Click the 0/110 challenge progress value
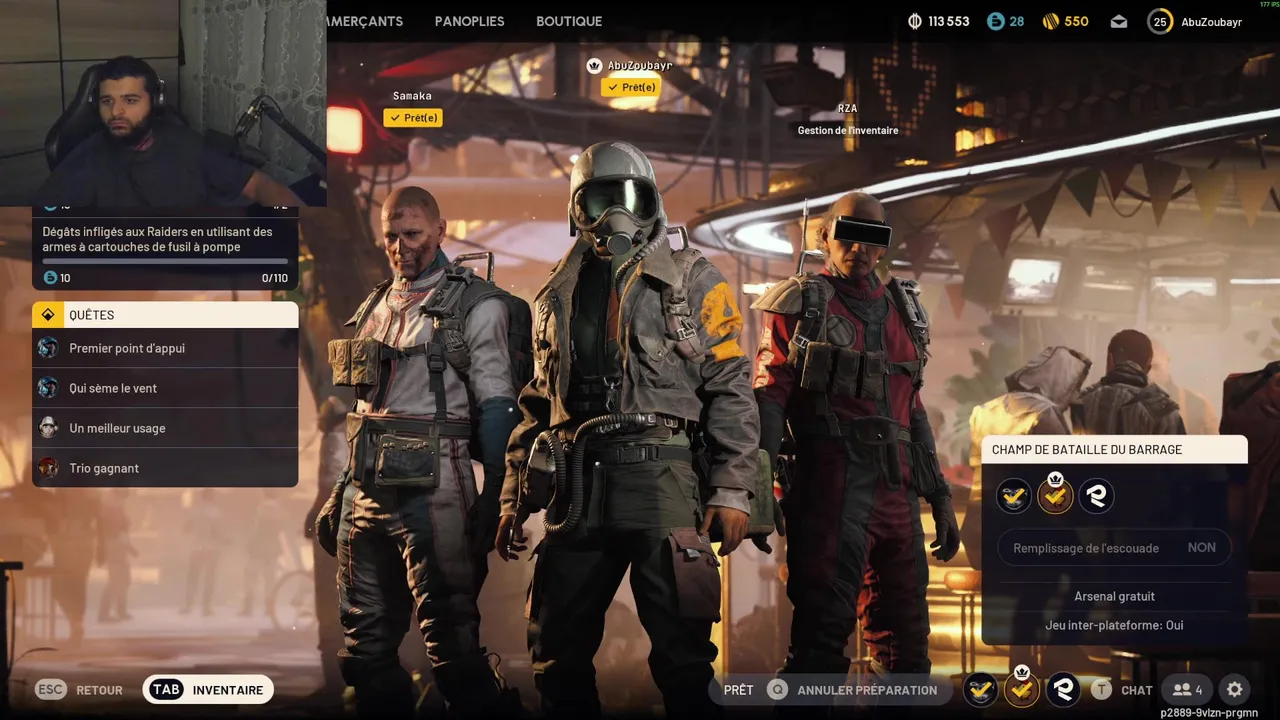1280x720 pixels. 274,278
